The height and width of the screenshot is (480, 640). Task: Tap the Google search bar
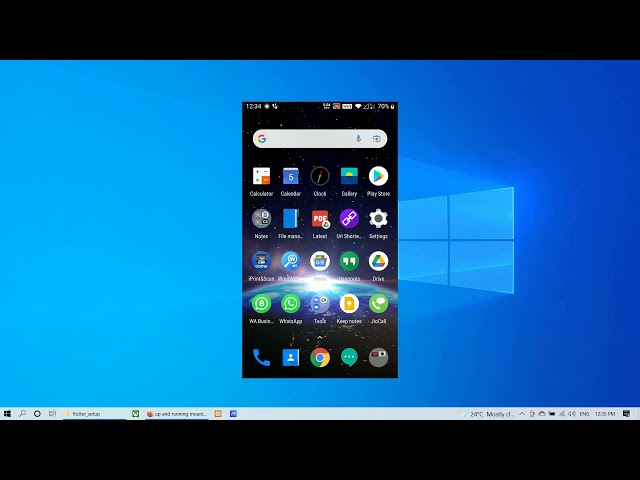coord(305,139)
